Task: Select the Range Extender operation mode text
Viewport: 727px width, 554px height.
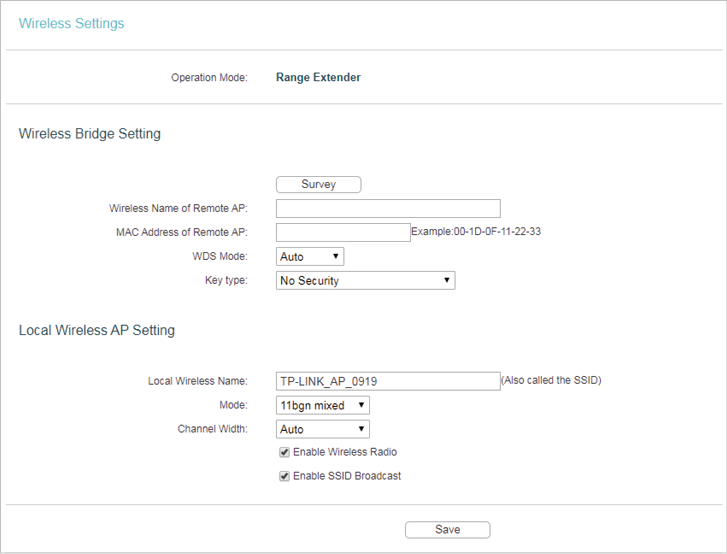Action: click(x=318, y=77)
